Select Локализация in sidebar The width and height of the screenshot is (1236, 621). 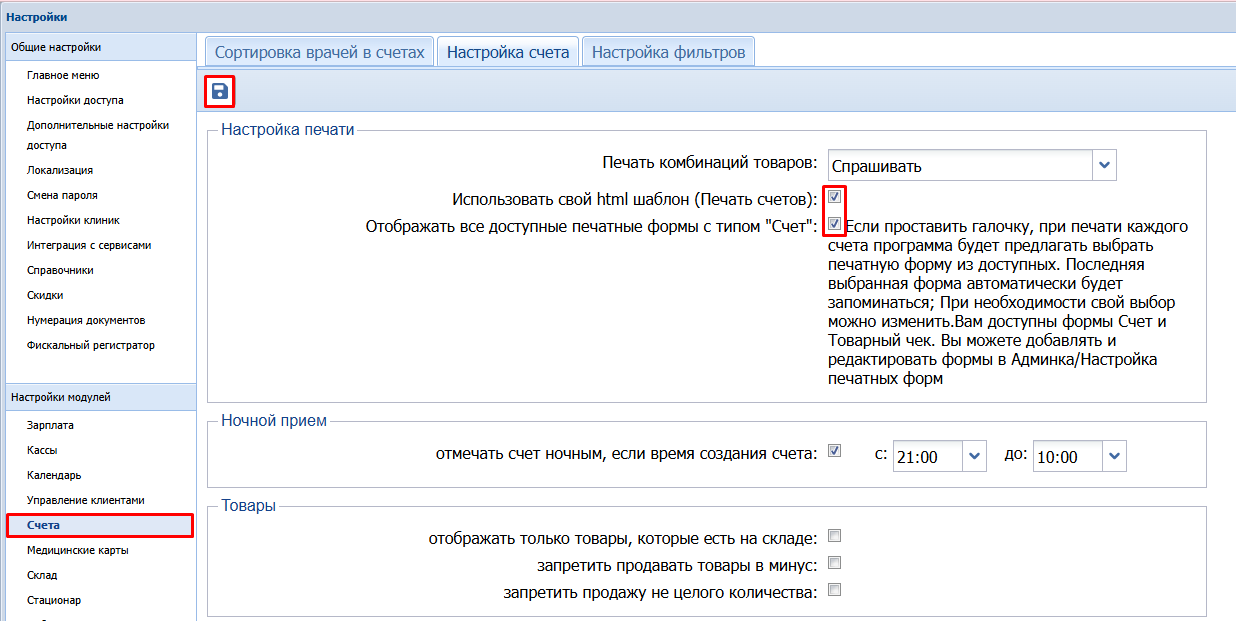click(60, 170)
